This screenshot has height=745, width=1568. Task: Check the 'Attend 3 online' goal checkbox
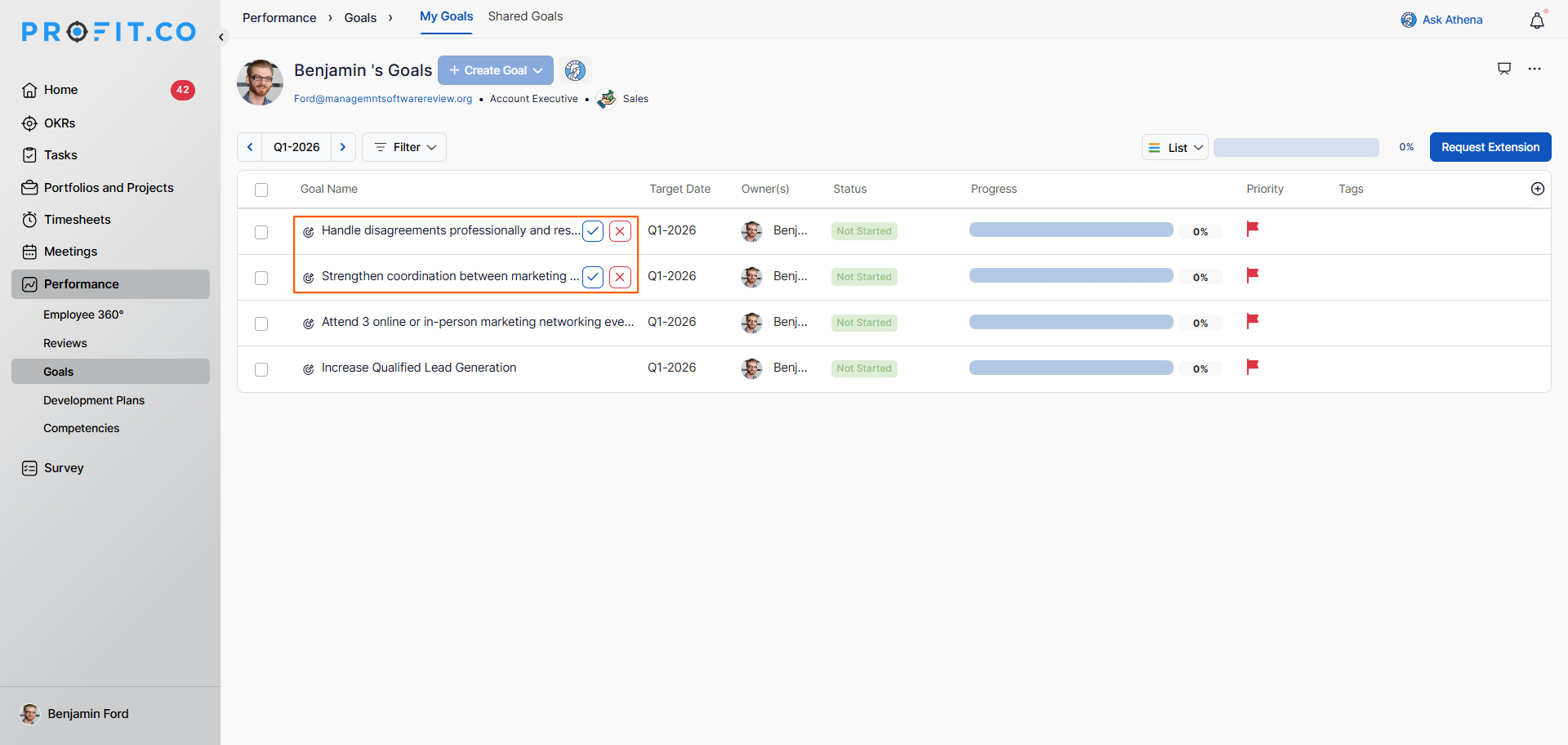[261, 323]
